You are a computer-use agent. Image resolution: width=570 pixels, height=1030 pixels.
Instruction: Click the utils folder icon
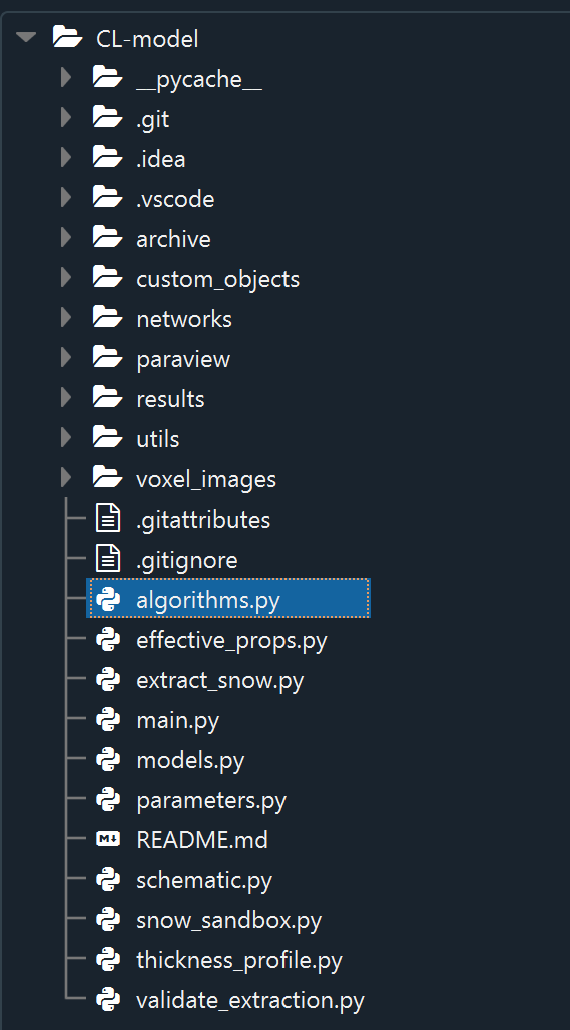click(x=108, y=437)
